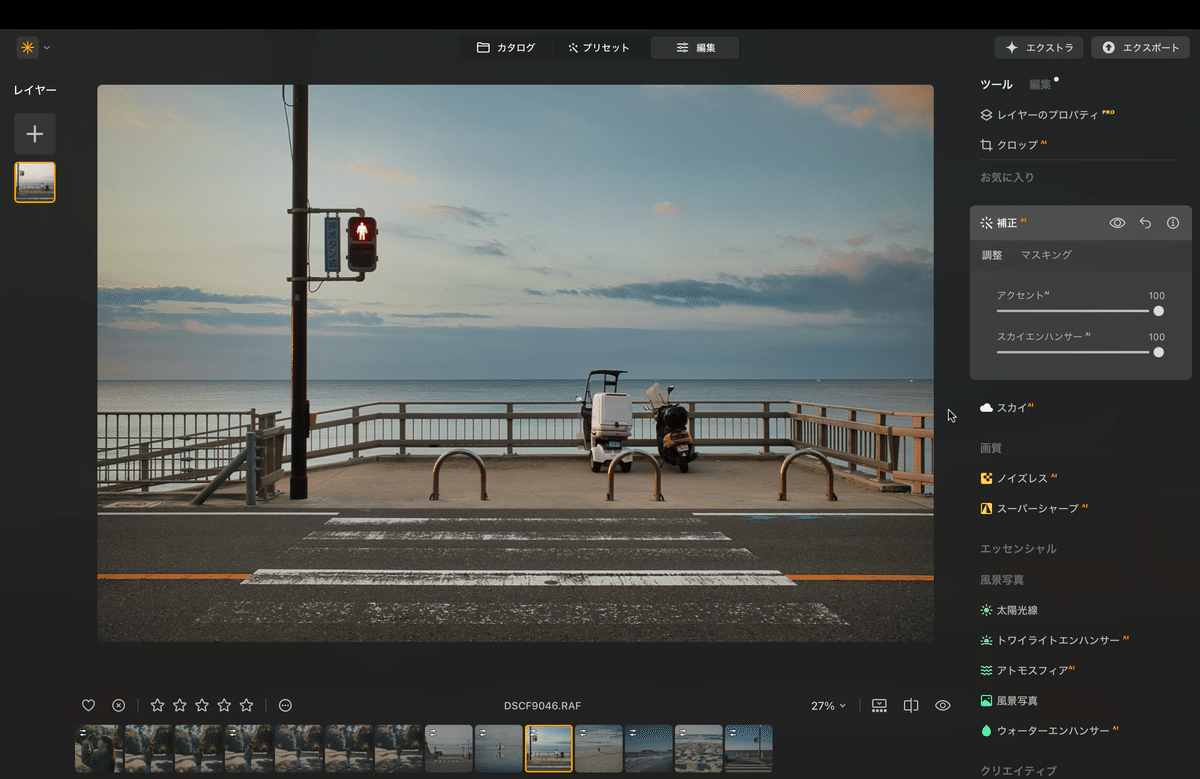The height and width of the screenshot is (779, 1200).
Task: Mark the photo as favorite with the heart
Action: pyautogui.click(x=88, y=705)
